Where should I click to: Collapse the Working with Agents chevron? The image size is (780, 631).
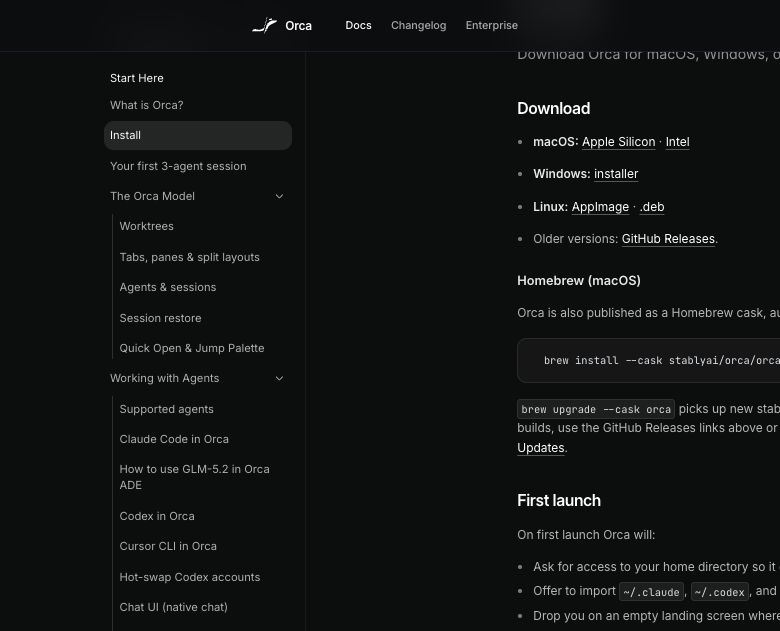280,378
